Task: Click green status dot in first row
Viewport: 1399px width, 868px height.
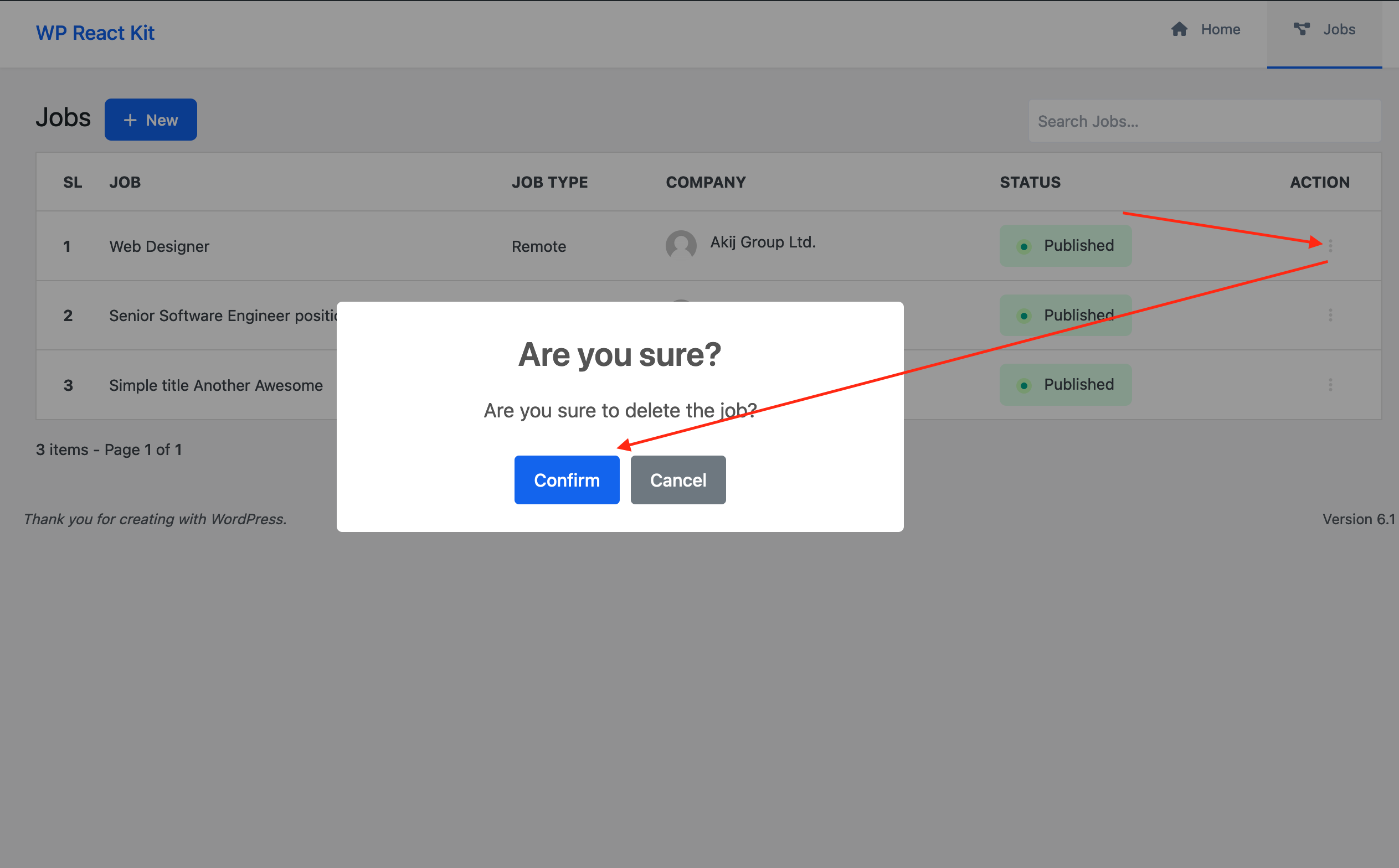Action: (x=1023, y=247)
